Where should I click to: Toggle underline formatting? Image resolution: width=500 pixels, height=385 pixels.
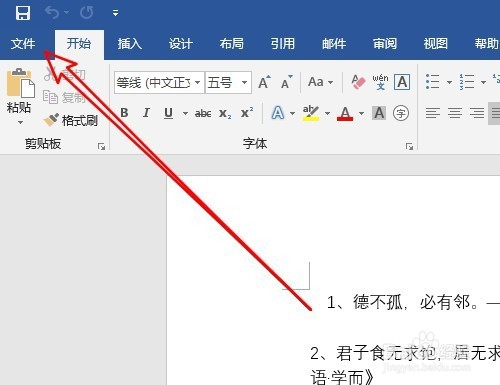[x=169, y=113]
